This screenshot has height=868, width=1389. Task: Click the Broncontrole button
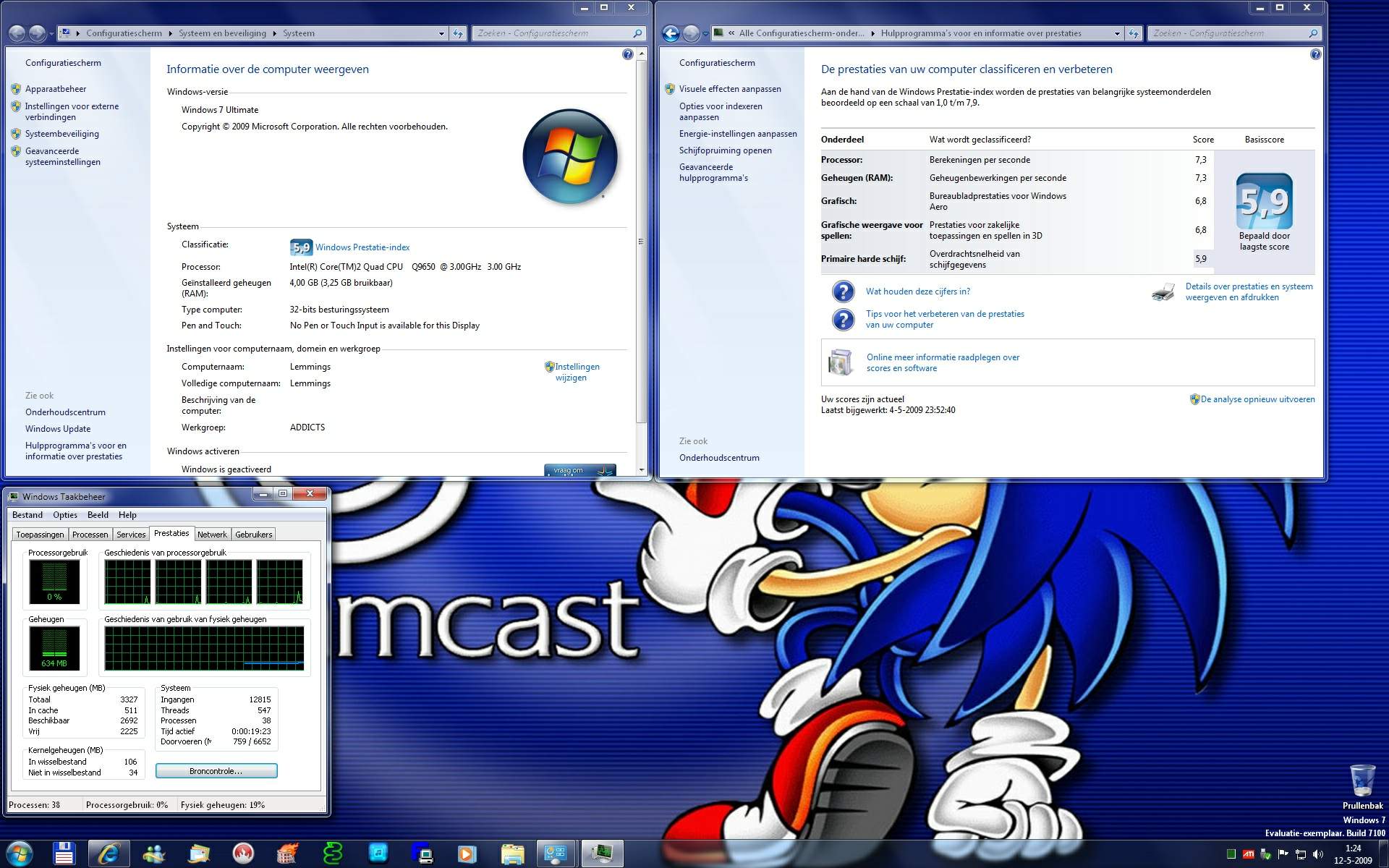[216, 771]
